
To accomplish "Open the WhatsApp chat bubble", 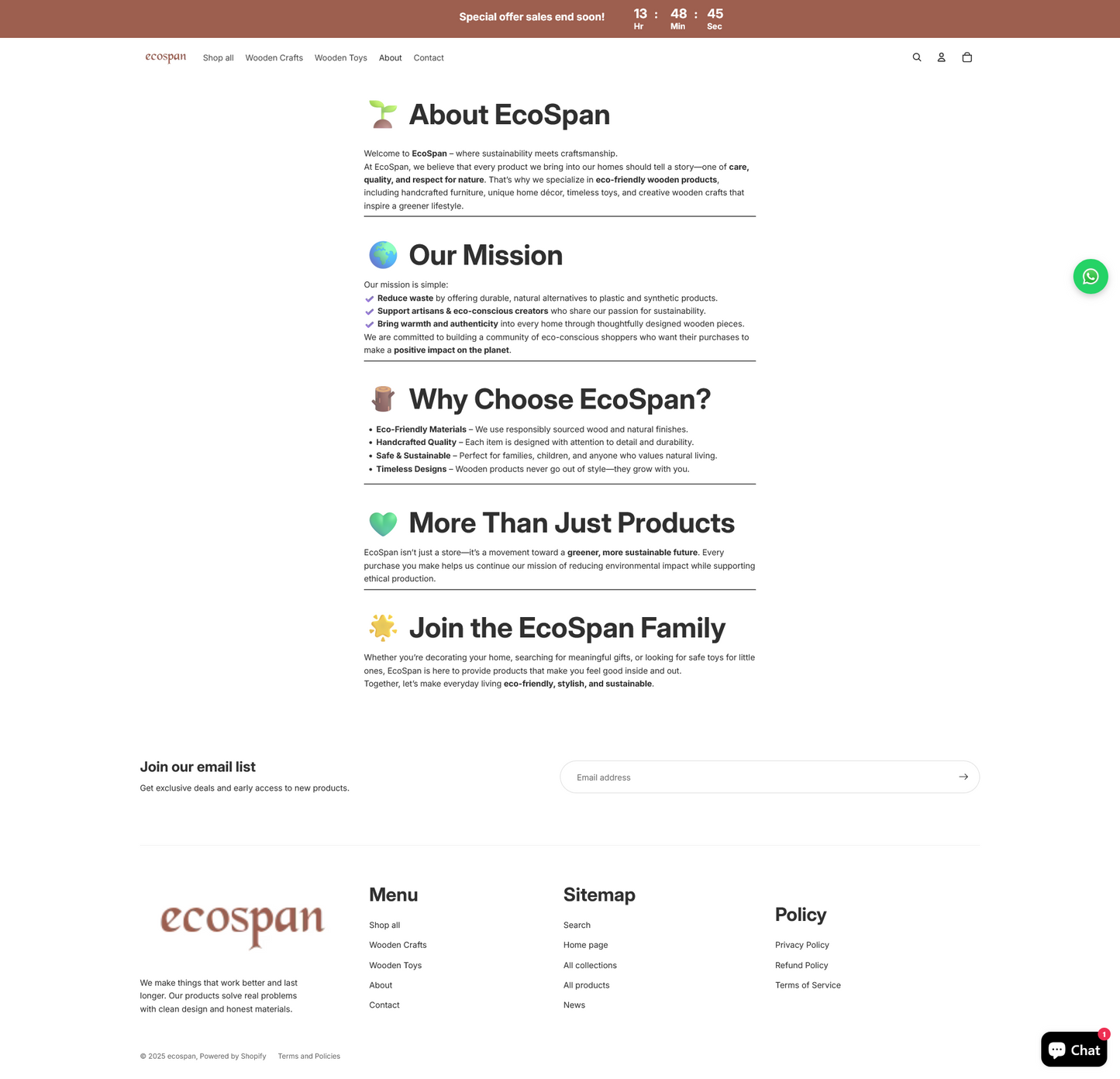I will (1091, 276).
